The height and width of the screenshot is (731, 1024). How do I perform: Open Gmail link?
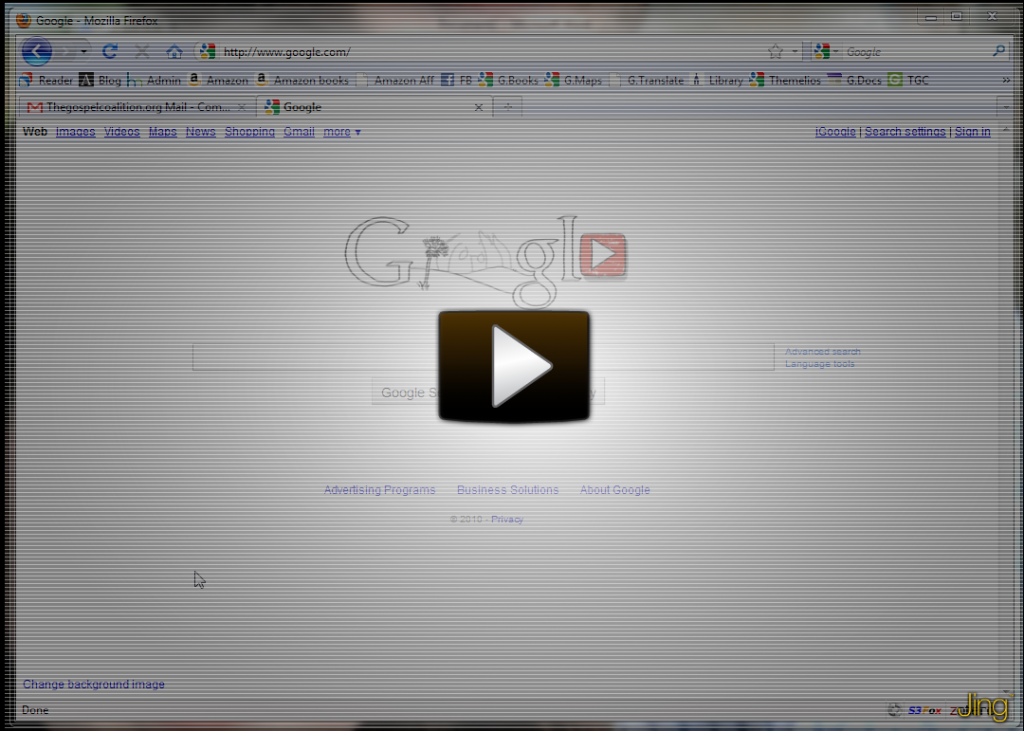pos(298,132)
